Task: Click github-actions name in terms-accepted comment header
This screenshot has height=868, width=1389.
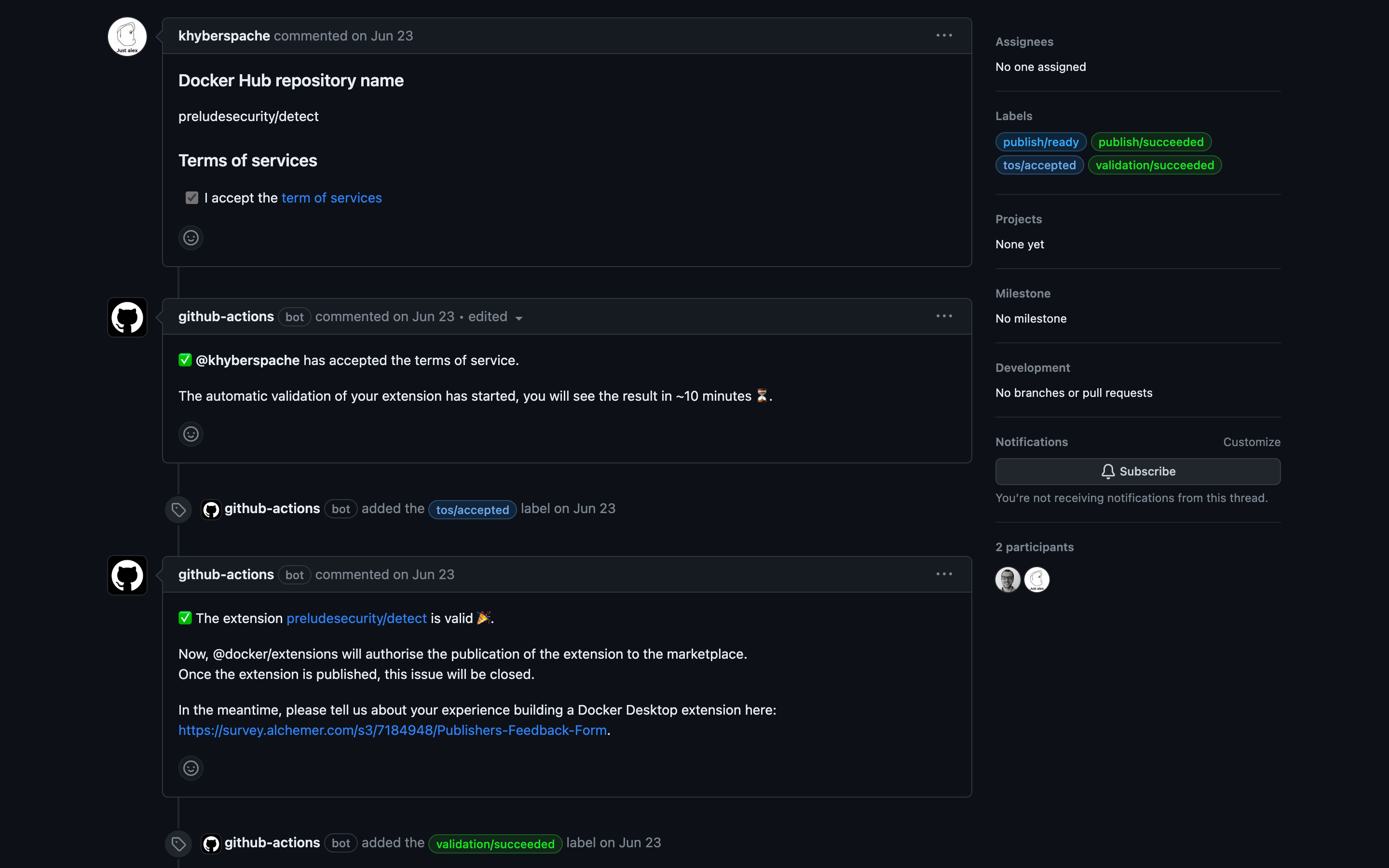Action: 226,316
